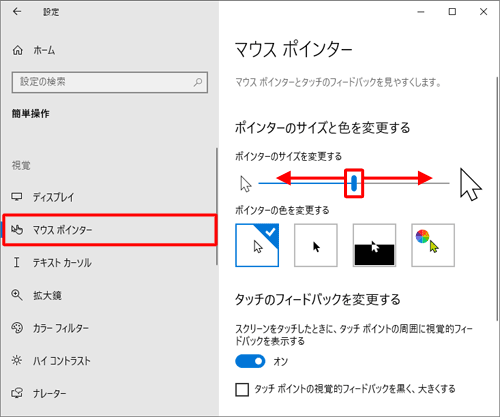Close the settings window
Viewport: 500px width, 417px height.
pos(484,12)
